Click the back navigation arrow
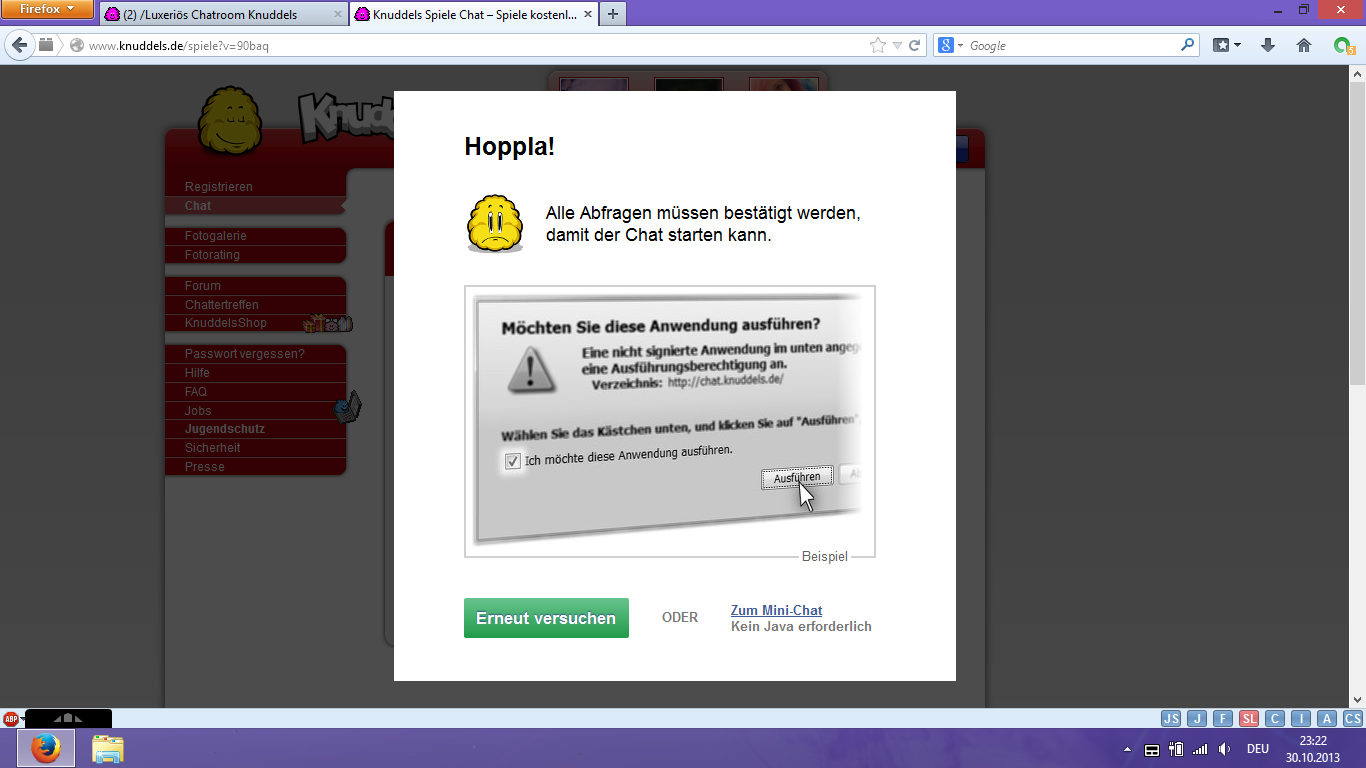Viewport: 1366px width, 768px height. (20, 45)
